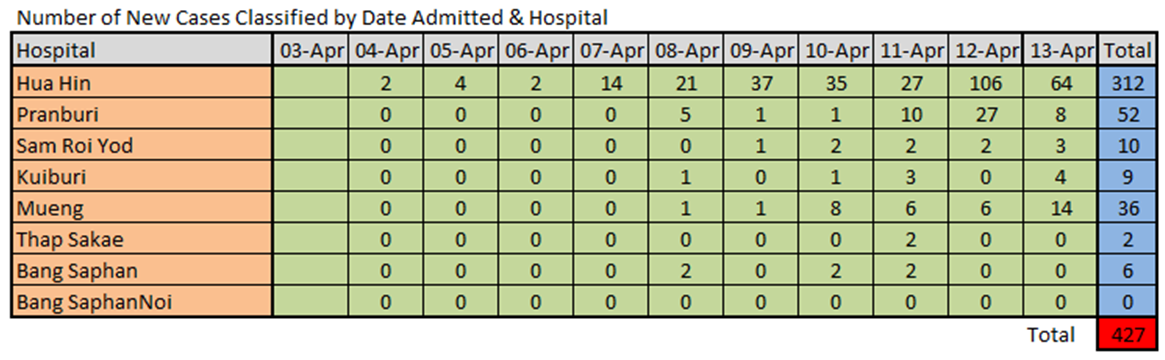Select the Pranburi row label
The height and width of the screenshot is (360, 1165).
pyautogui.click(x=141, y=115)
